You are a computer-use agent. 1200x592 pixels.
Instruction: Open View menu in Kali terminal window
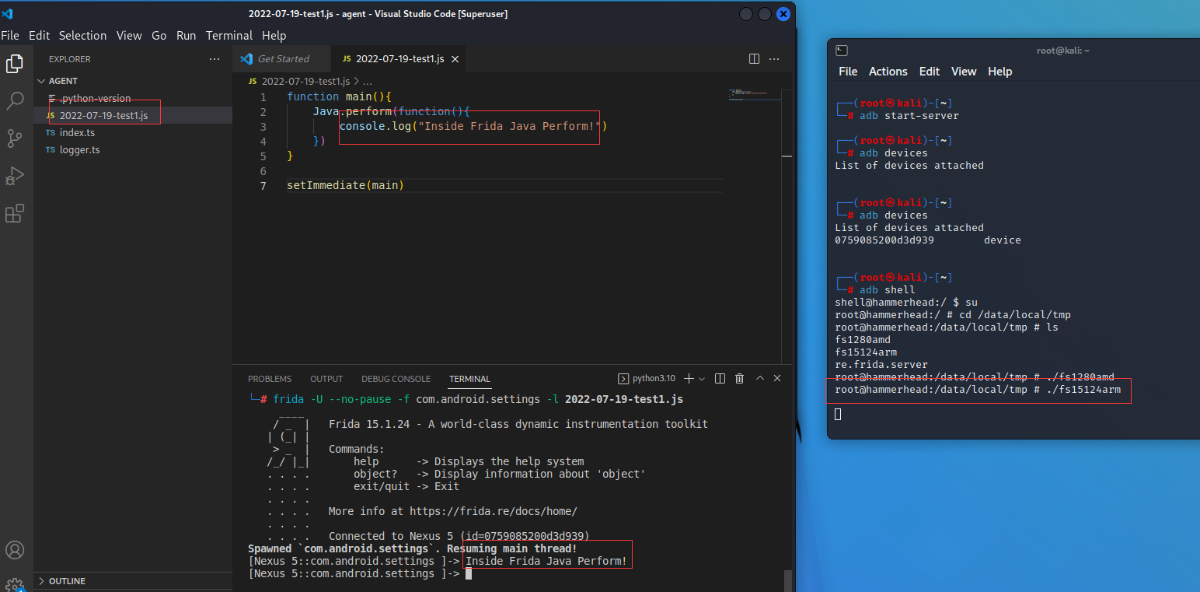(x=964, y=72)
